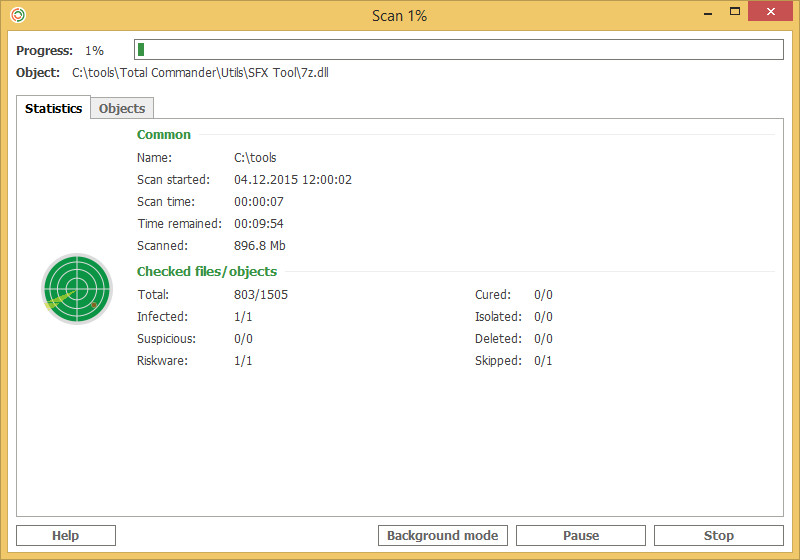The height and width of the screenshot is (560, 800).
Task: Click the Common section heading
Action: click(164, 134)
